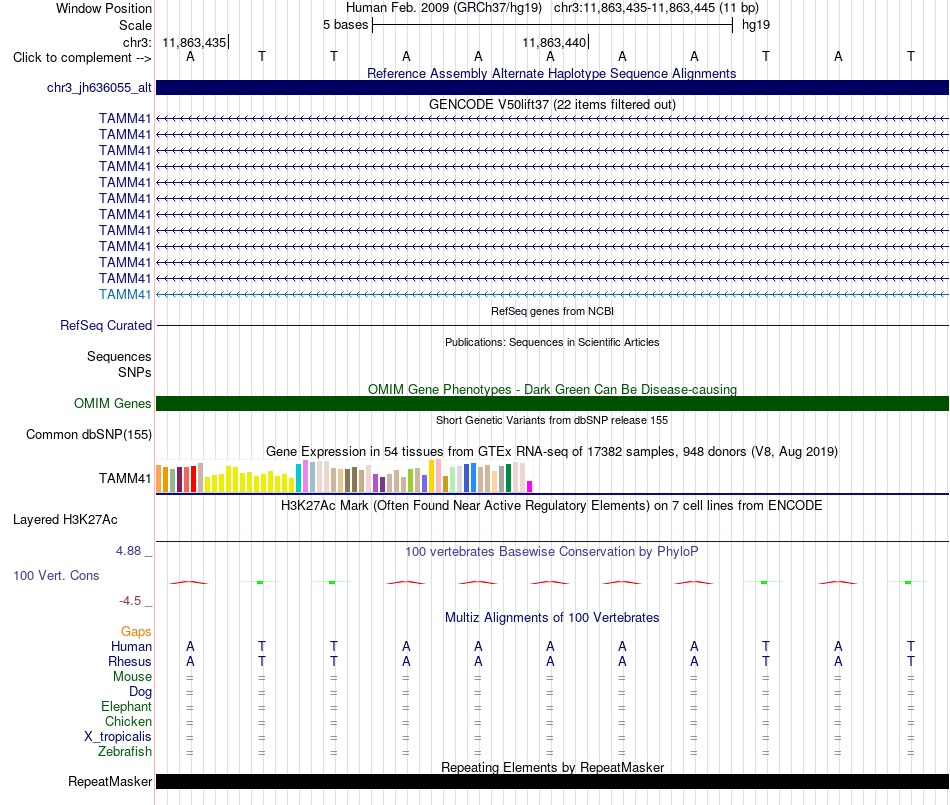Open 'Reference Assembly Alternate Haplotype Sequence Alignments' title
This screenshot has width=950, height=805.
click(551, 73)
